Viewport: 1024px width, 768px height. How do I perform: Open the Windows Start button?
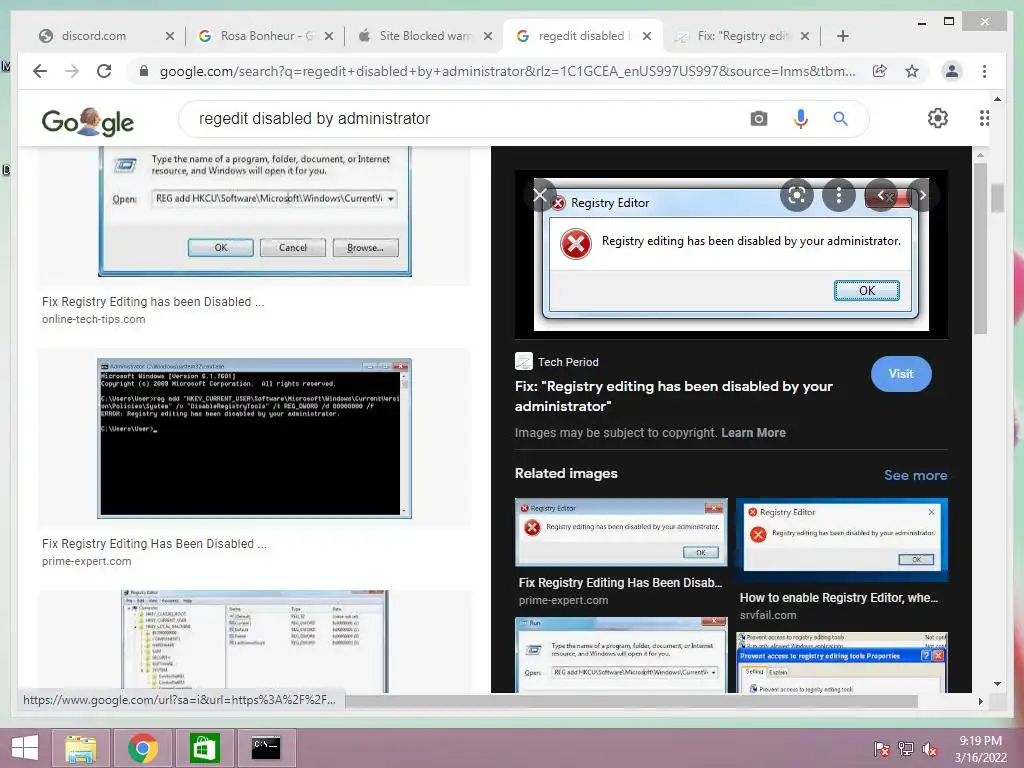pyautogui.click(x=25, y=748)
